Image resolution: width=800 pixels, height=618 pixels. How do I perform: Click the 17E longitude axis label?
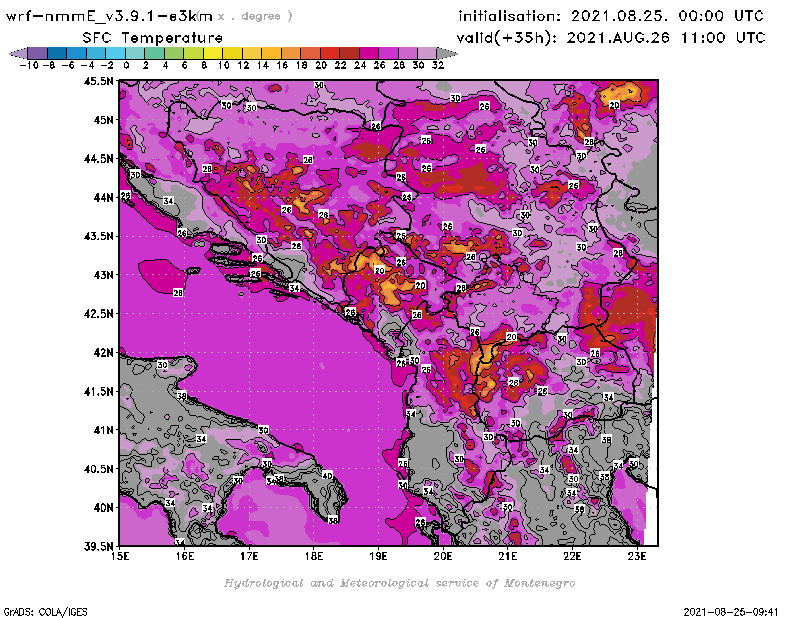point(249,556)
